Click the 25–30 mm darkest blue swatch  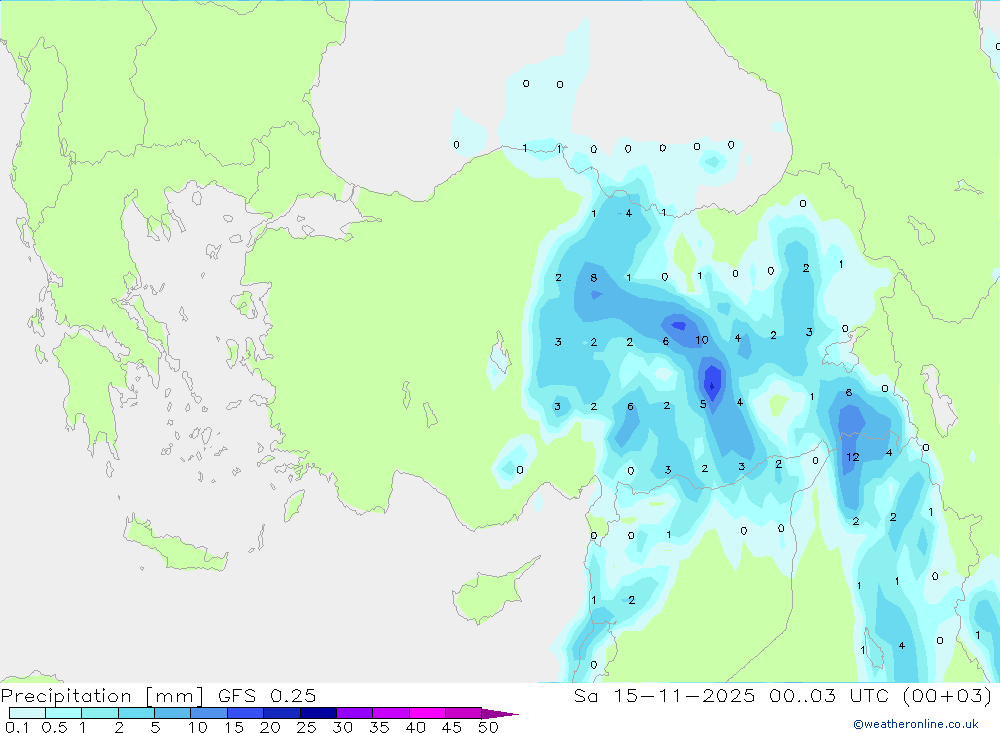[318, 713]
